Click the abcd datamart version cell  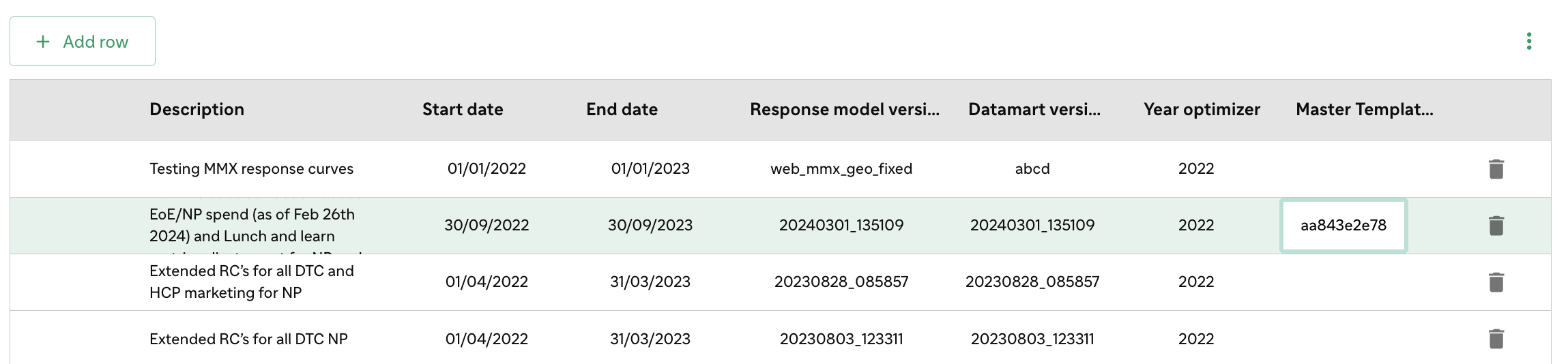tap(1032, 169)
